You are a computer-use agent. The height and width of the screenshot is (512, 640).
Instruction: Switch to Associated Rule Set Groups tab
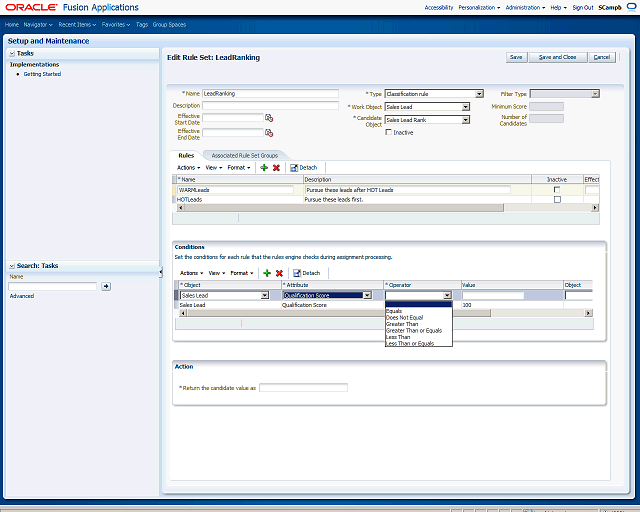pos(244,156)
